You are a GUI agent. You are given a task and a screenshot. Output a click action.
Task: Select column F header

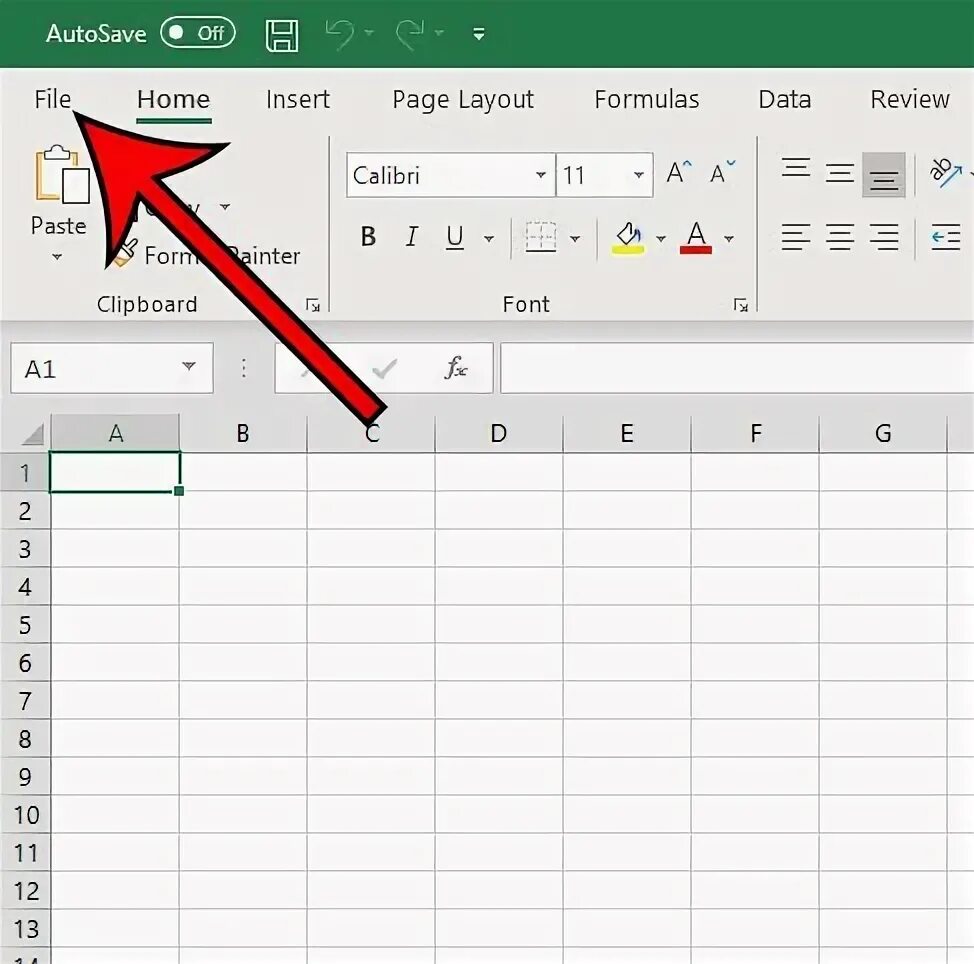(x=755, y=433)
